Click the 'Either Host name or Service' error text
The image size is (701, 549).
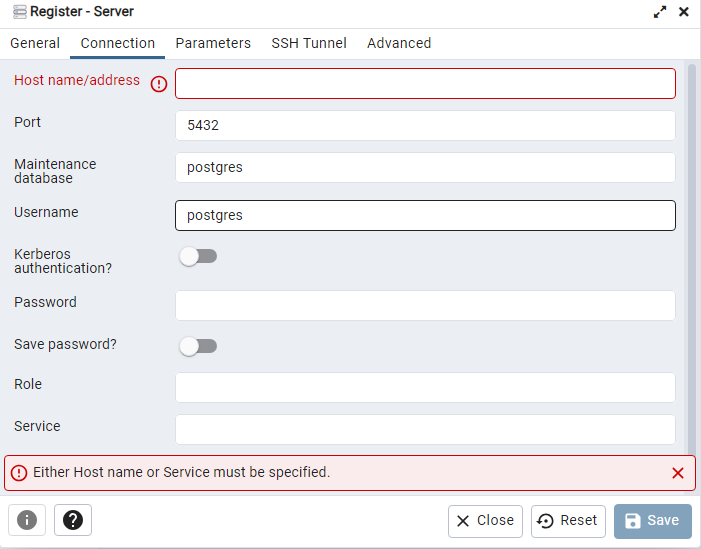coord(182,472)
